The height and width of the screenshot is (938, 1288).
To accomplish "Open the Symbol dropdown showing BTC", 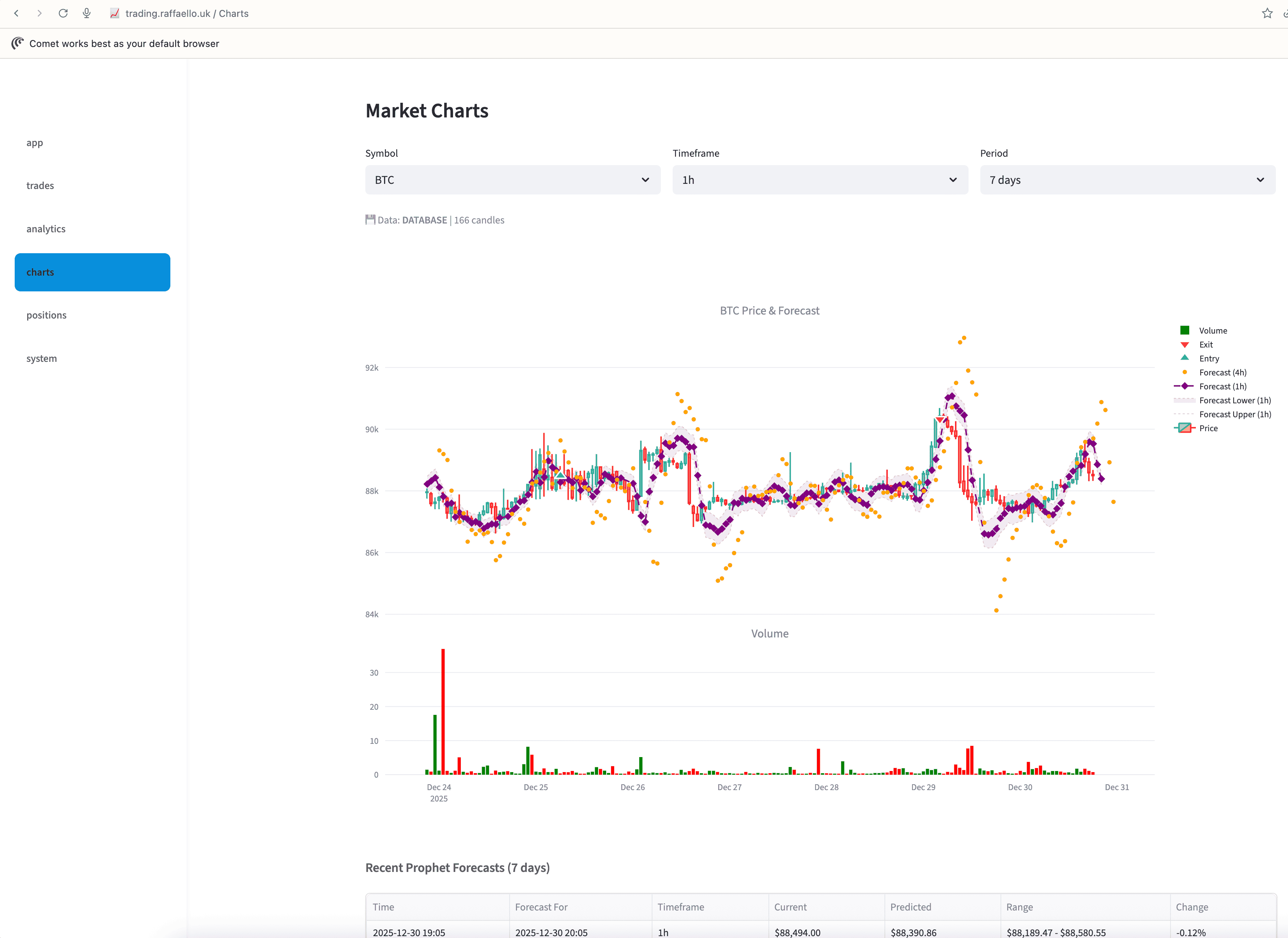I will 513,180.
